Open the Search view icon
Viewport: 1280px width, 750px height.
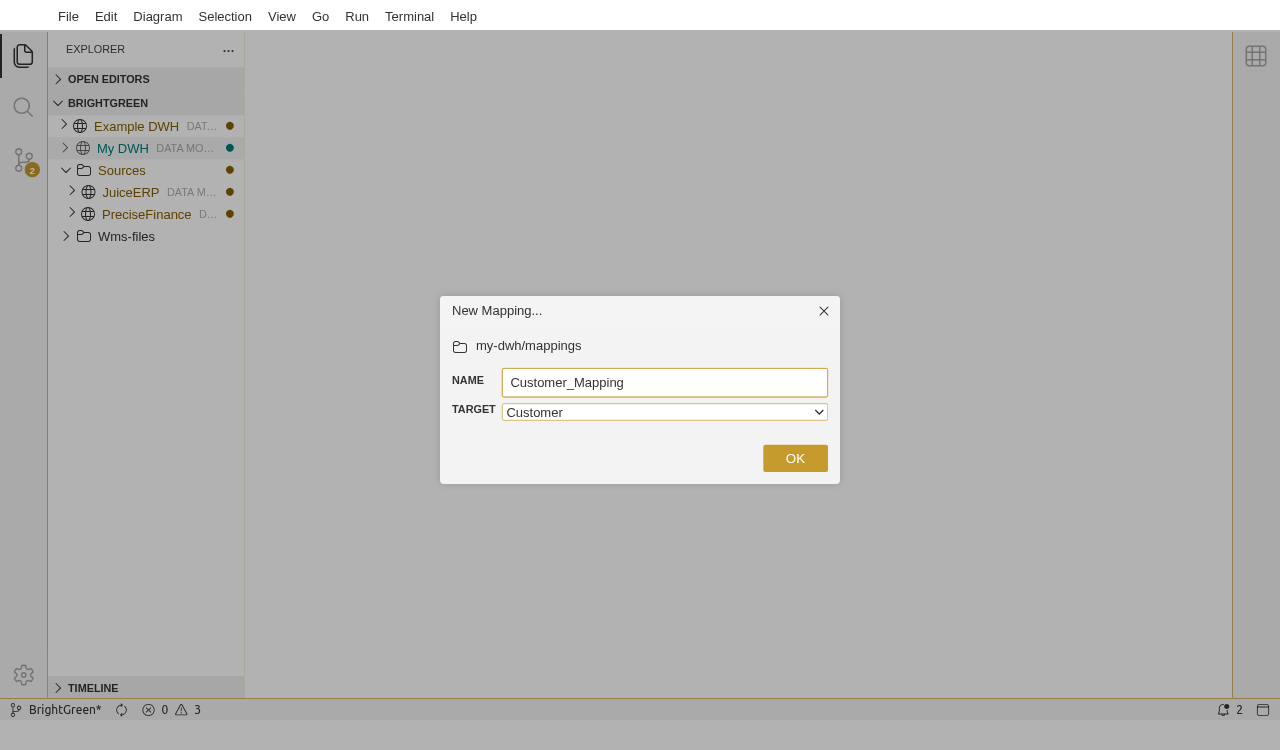tap(23, 107)
